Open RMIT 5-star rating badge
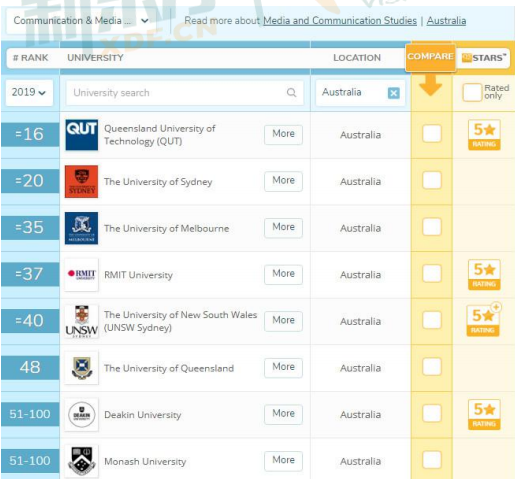 (484, 275)
